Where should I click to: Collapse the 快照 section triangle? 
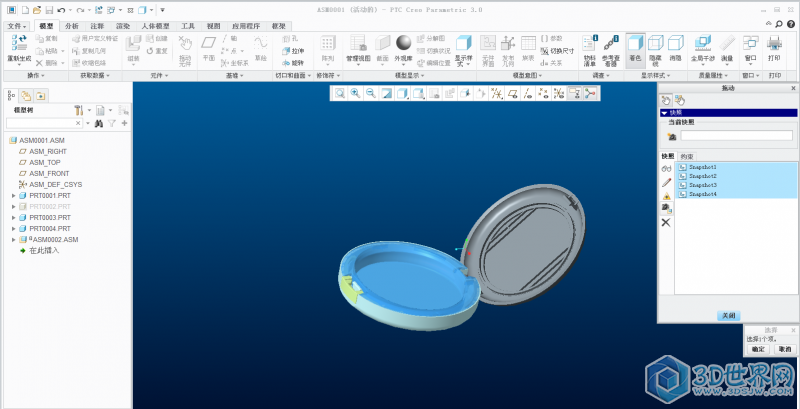pos(664,113)
